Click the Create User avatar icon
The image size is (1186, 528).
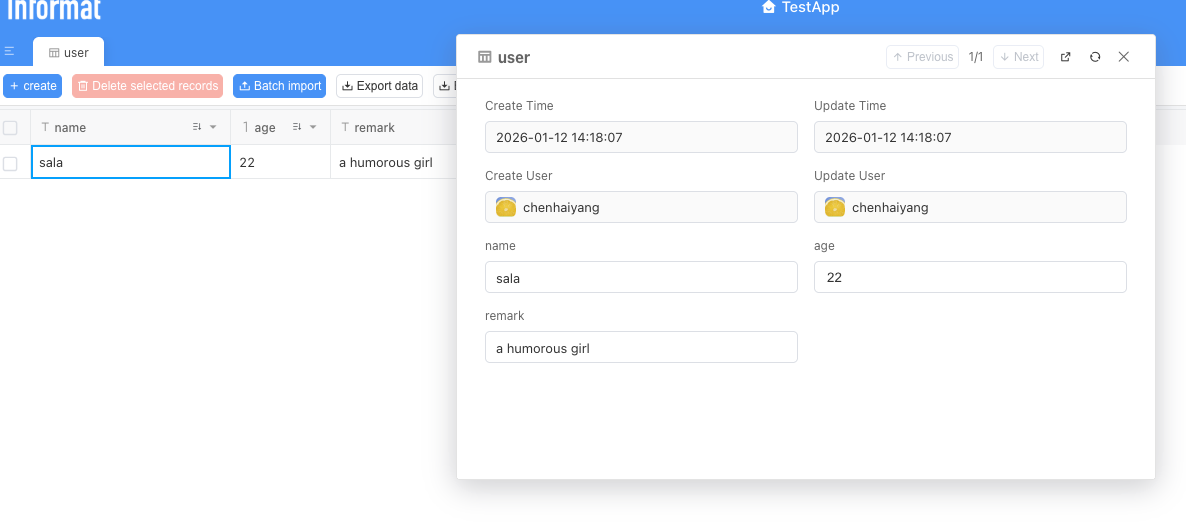tap(506, 208)
